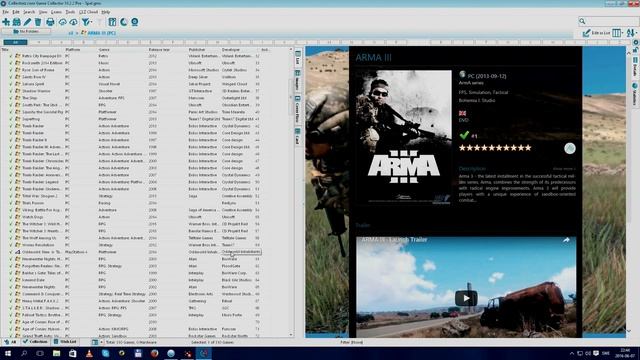Switch to the Wish List bottom tab
The width and height of the screenshot is (640, 360).
(65, 342)
